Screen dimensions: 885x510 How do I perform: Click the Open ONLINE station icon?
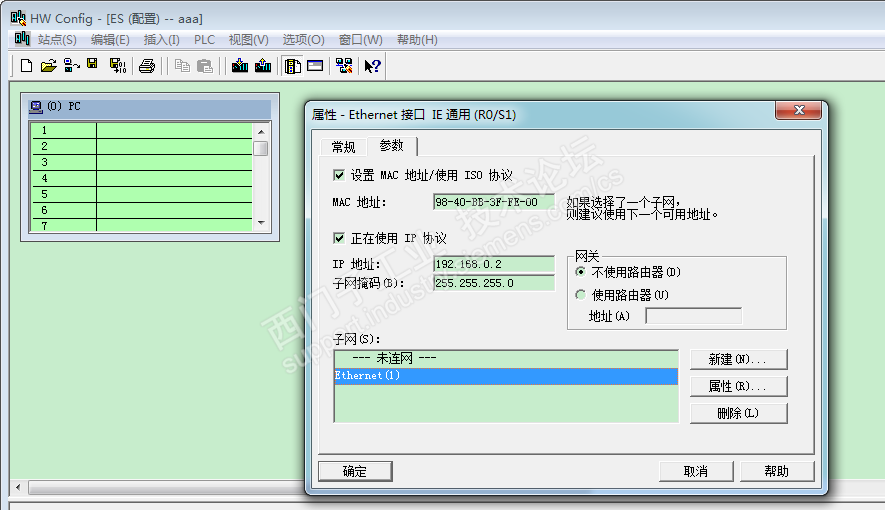coord(72,66)
